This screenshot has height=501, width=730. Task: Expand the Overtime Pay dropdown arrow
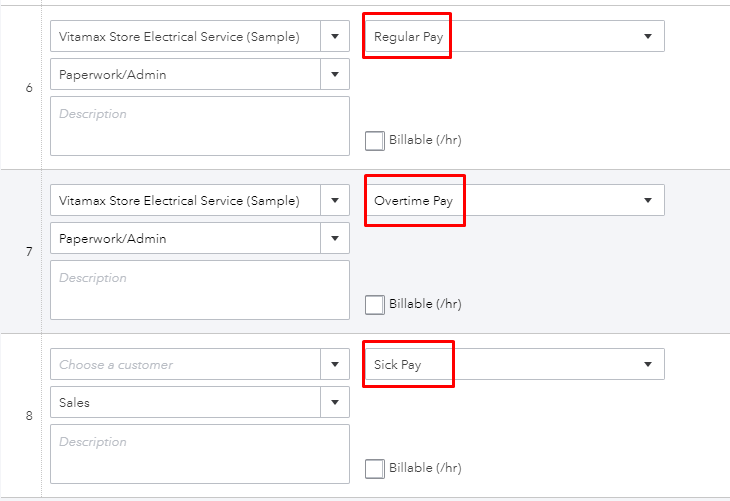pyautogui.click(x=648, y=200)
